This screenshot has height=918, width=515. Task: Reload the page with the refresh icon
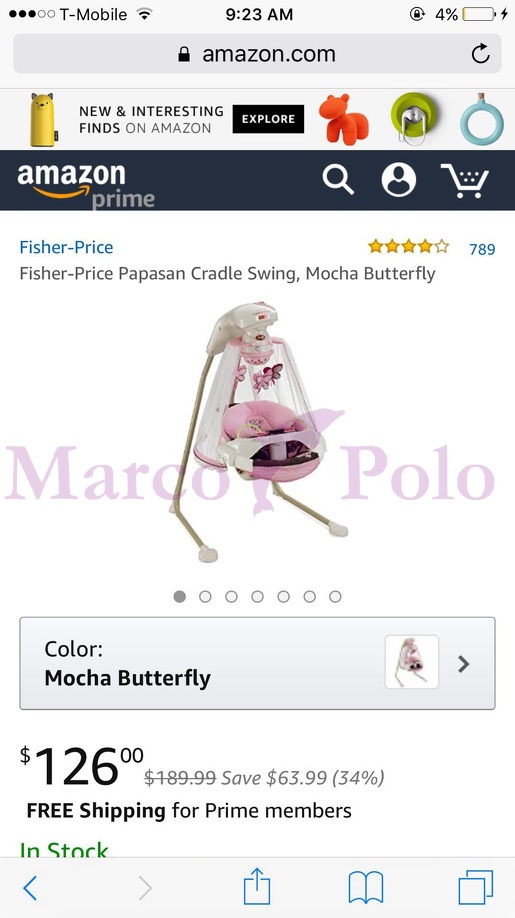[480, 54]
